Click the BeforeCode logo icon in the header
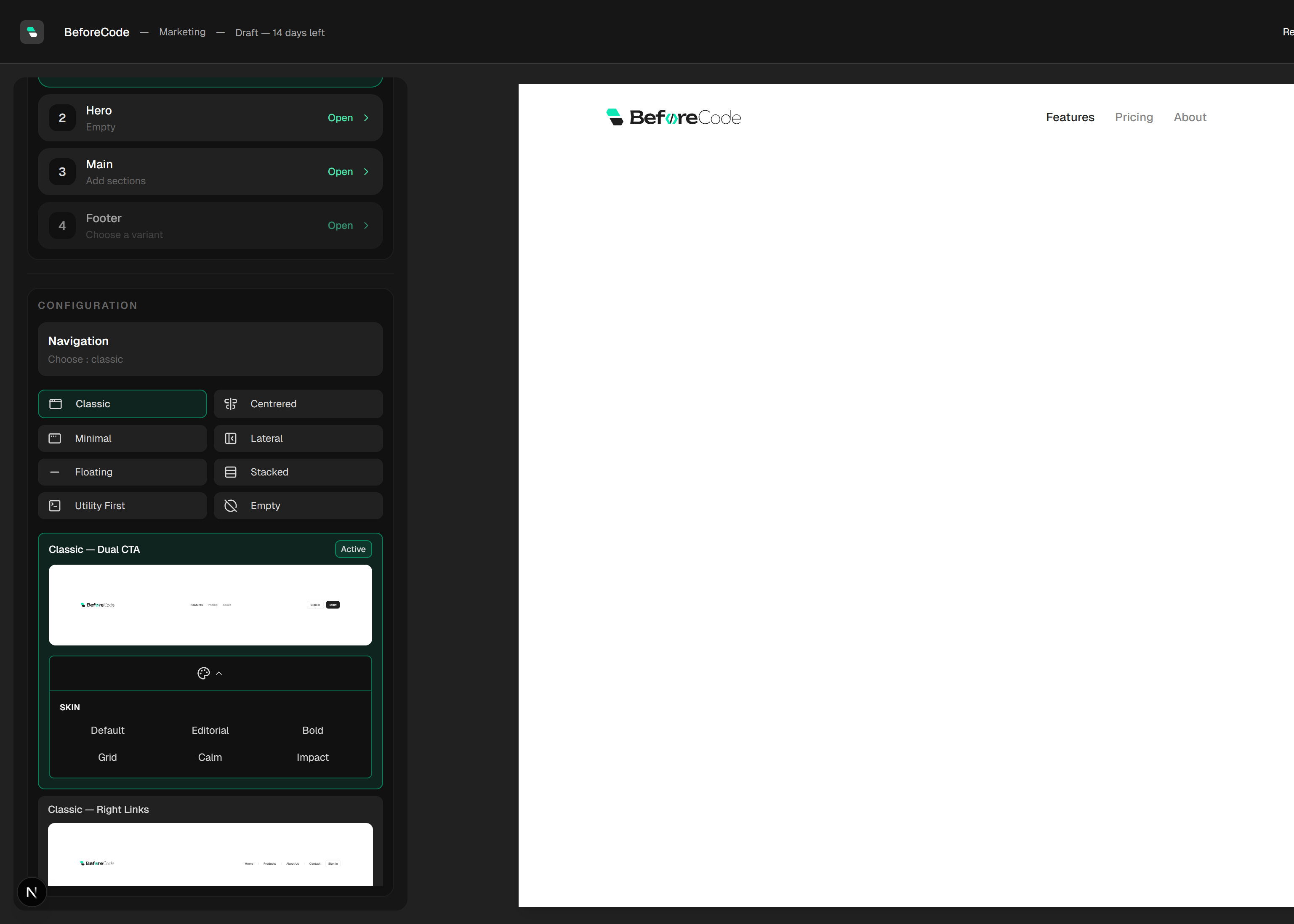 tap(32, 32)
